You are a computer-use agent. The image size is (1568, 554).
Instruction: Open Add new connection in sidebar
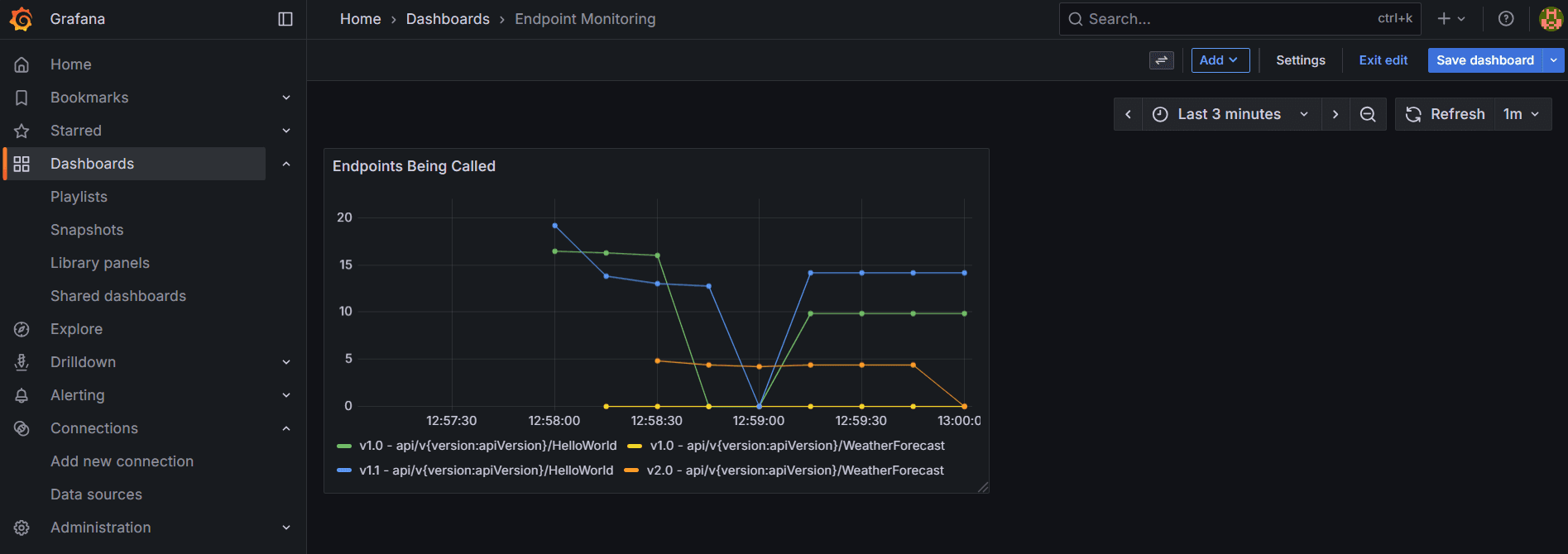[x=122, y=461]
